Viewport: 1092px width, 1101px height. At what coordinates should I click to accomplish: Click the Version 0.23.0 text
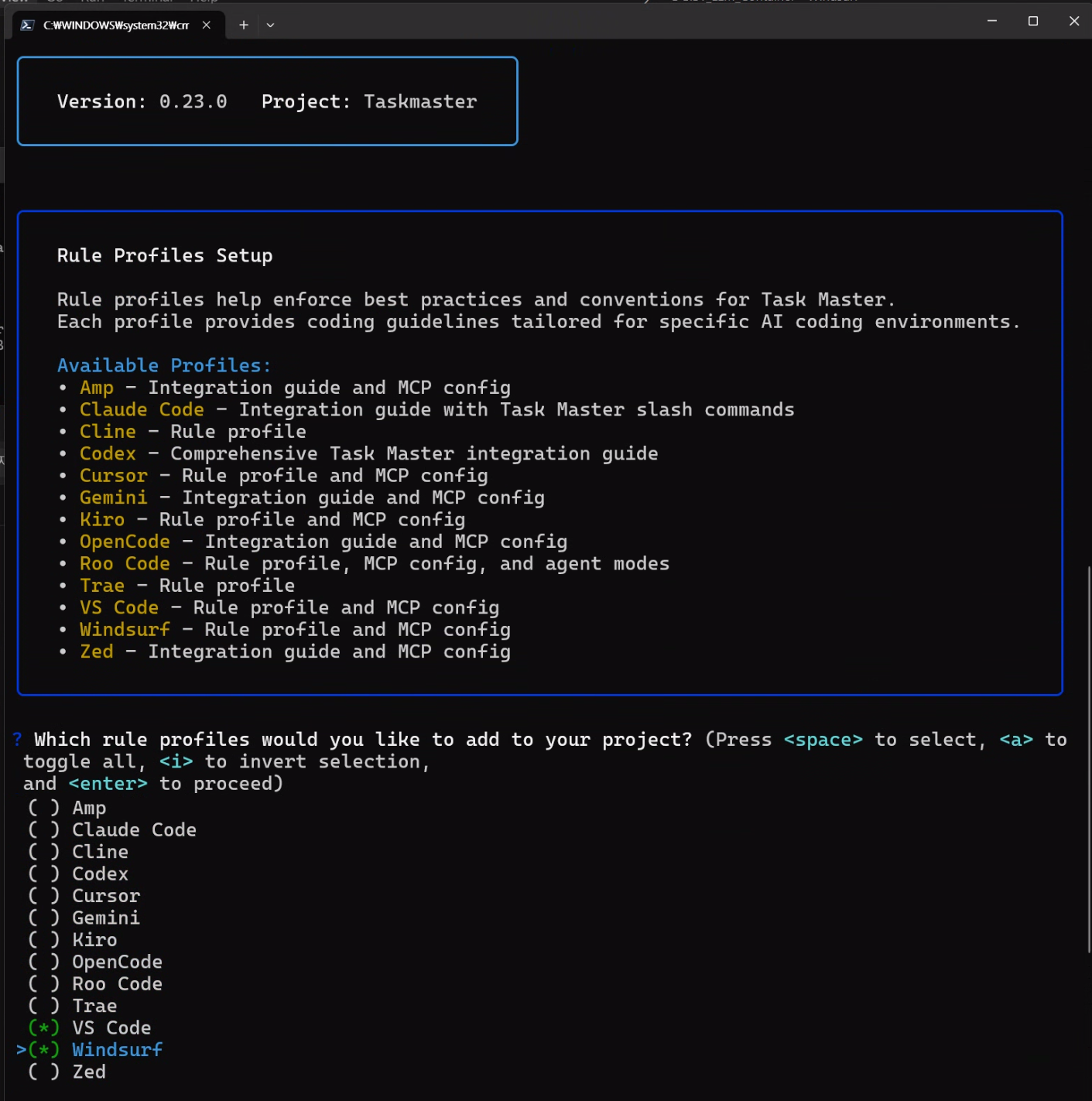click(142, 101)
